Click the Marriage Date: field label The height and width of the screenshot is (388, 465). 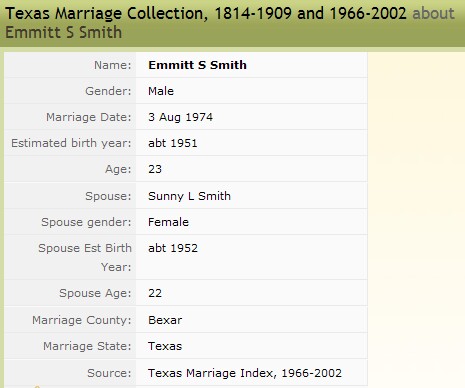[x=89, y=117]
